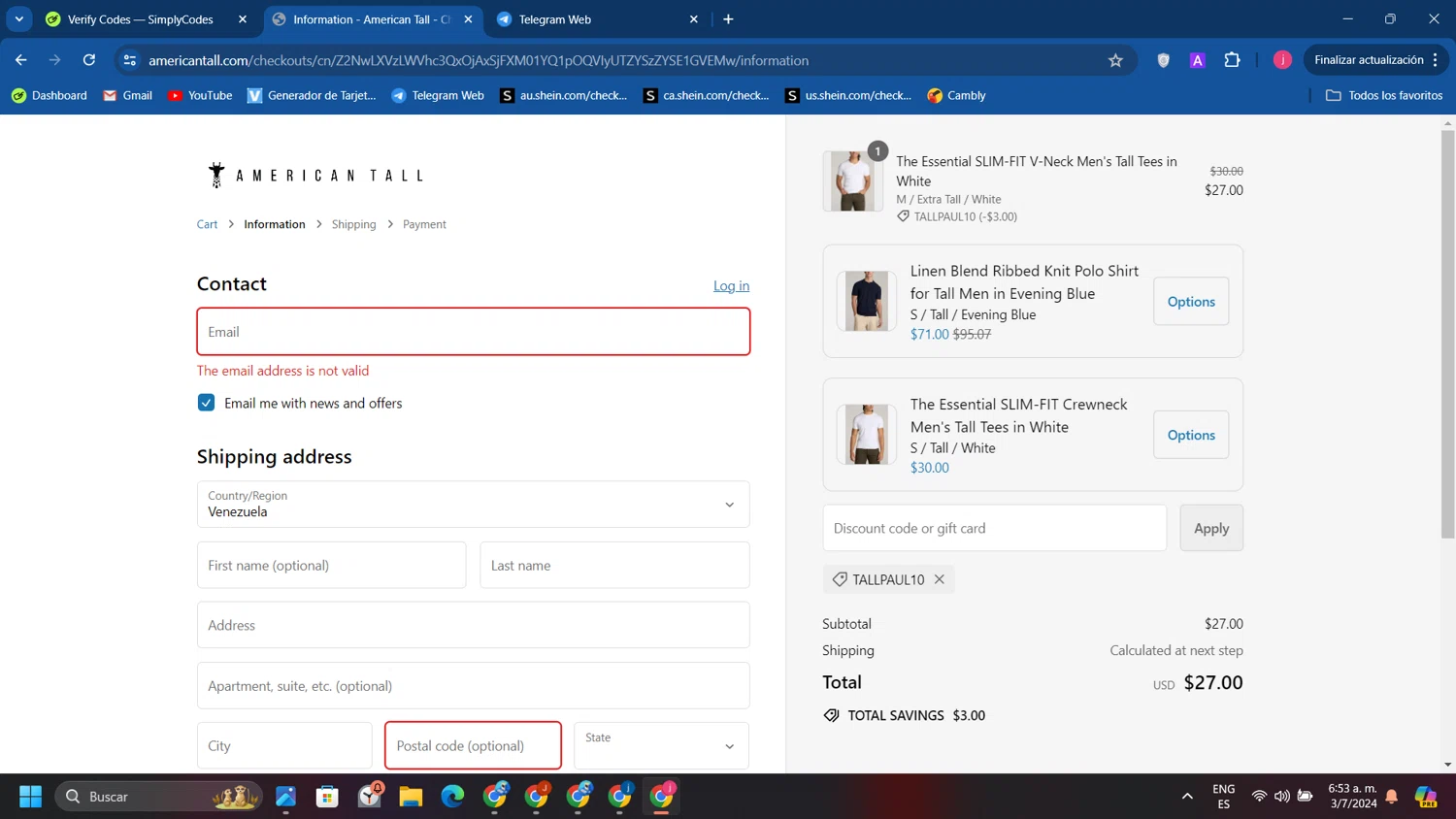Open the YouTube bookmark
Viewport: 1456px width, 819px height.
[x=200, y=95]
